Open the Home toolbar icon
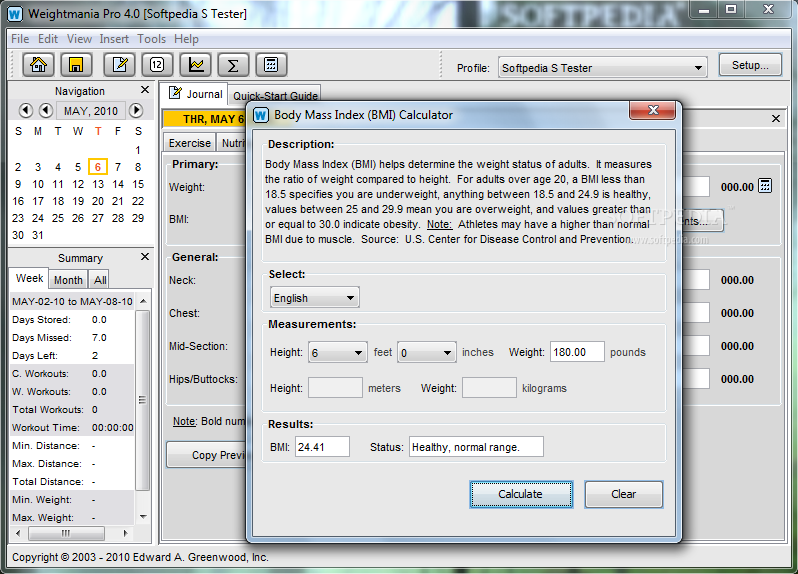The height and width of the screenshot is (574, 798). pos(39,65)
